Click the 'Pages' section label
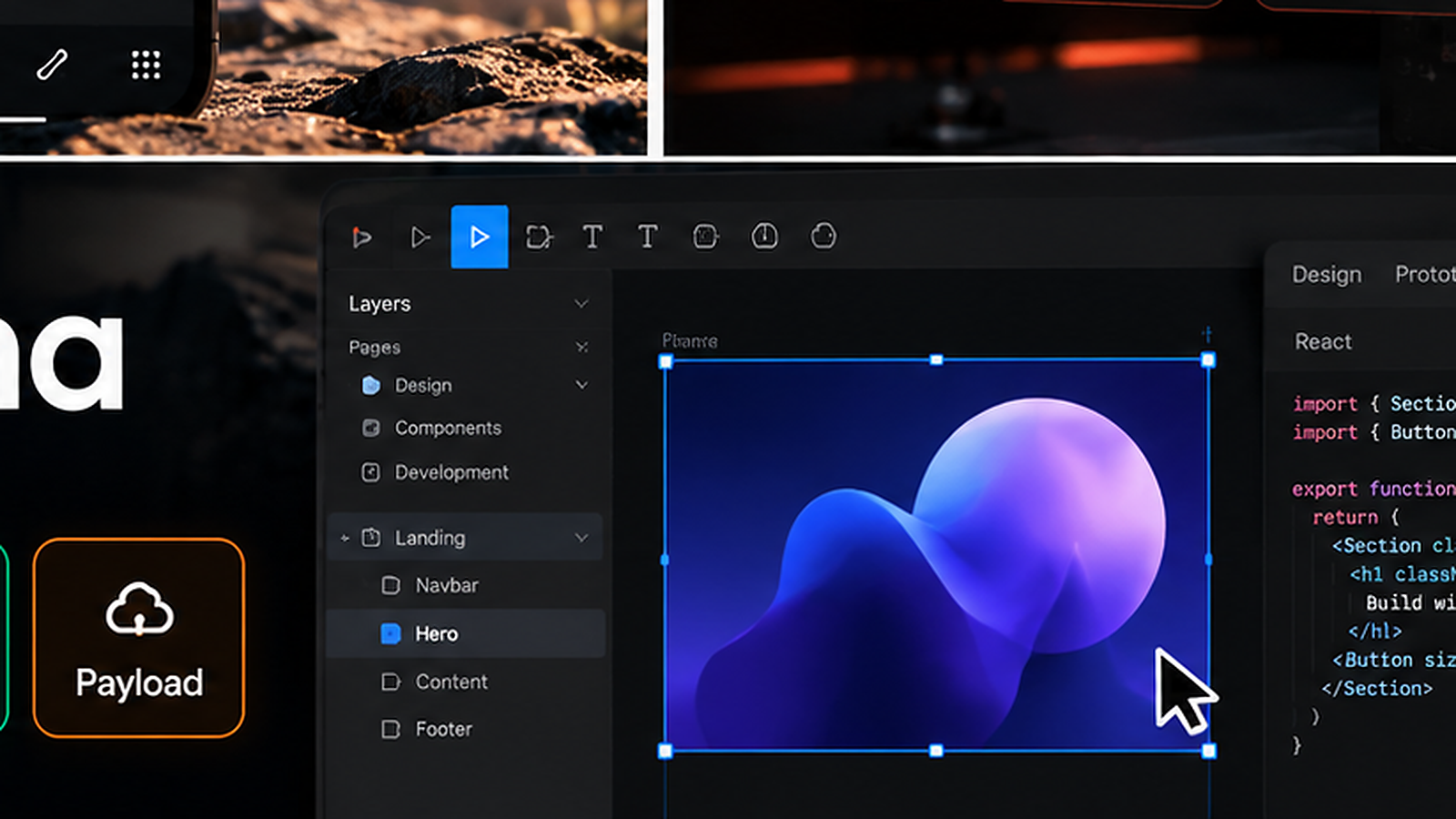This screenshot has height=819, width=1456. (374, 347)
